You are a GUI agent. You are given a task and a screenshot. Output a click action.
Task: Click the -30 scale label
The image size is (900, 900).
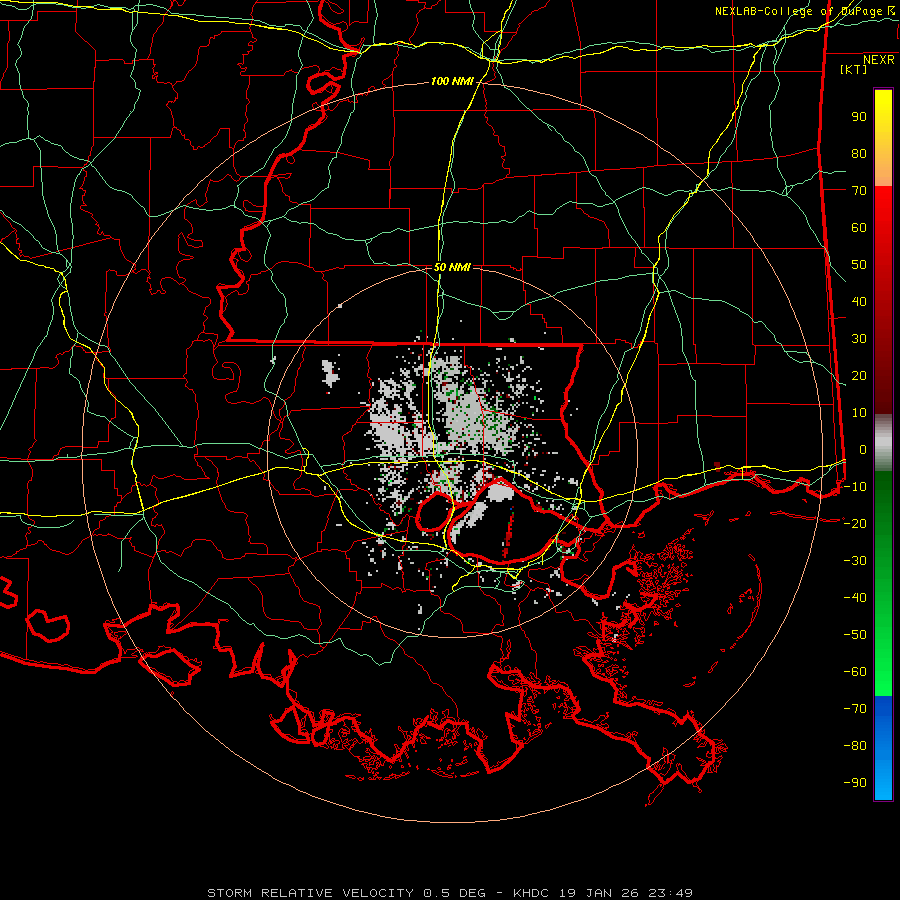[855, 561]
